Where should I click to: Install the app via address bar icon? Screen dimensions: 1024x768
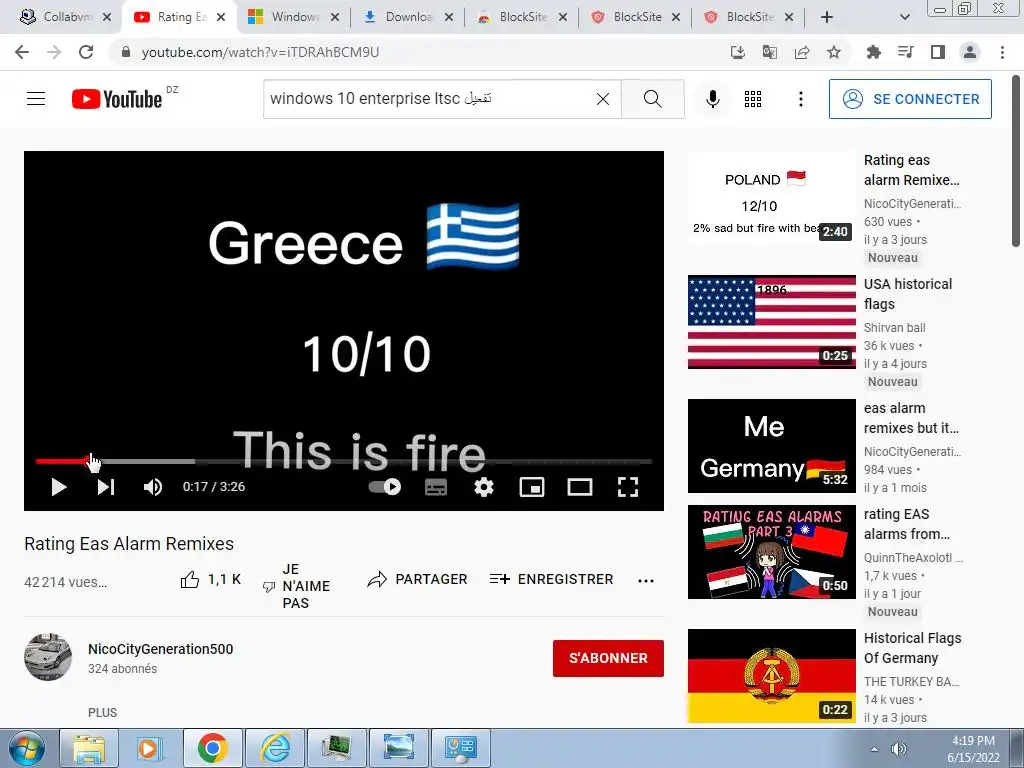pyautogui.click(x=737, y=52)
